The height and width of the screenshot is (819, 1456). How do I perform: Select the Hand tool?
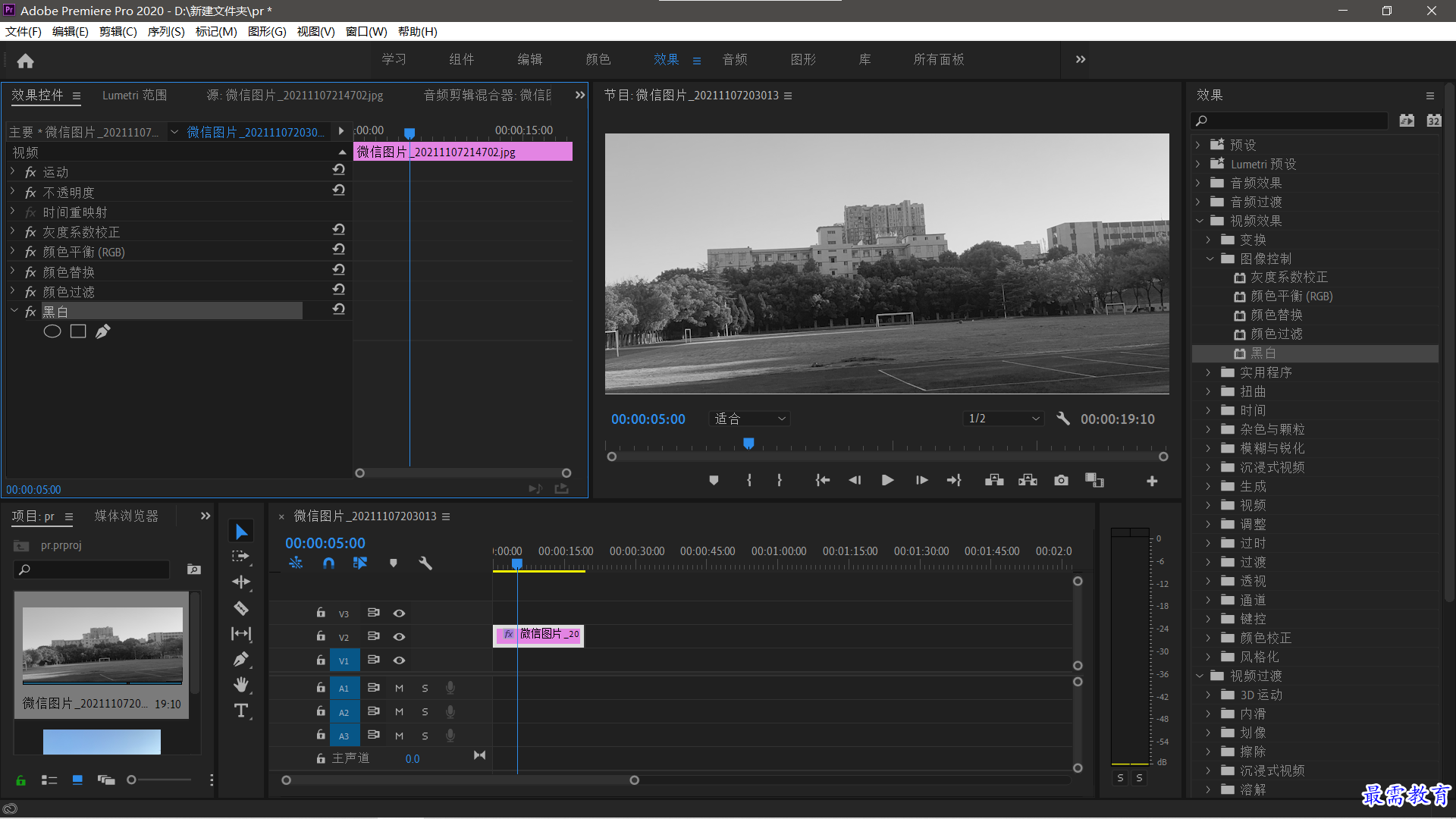pos(241,685)
